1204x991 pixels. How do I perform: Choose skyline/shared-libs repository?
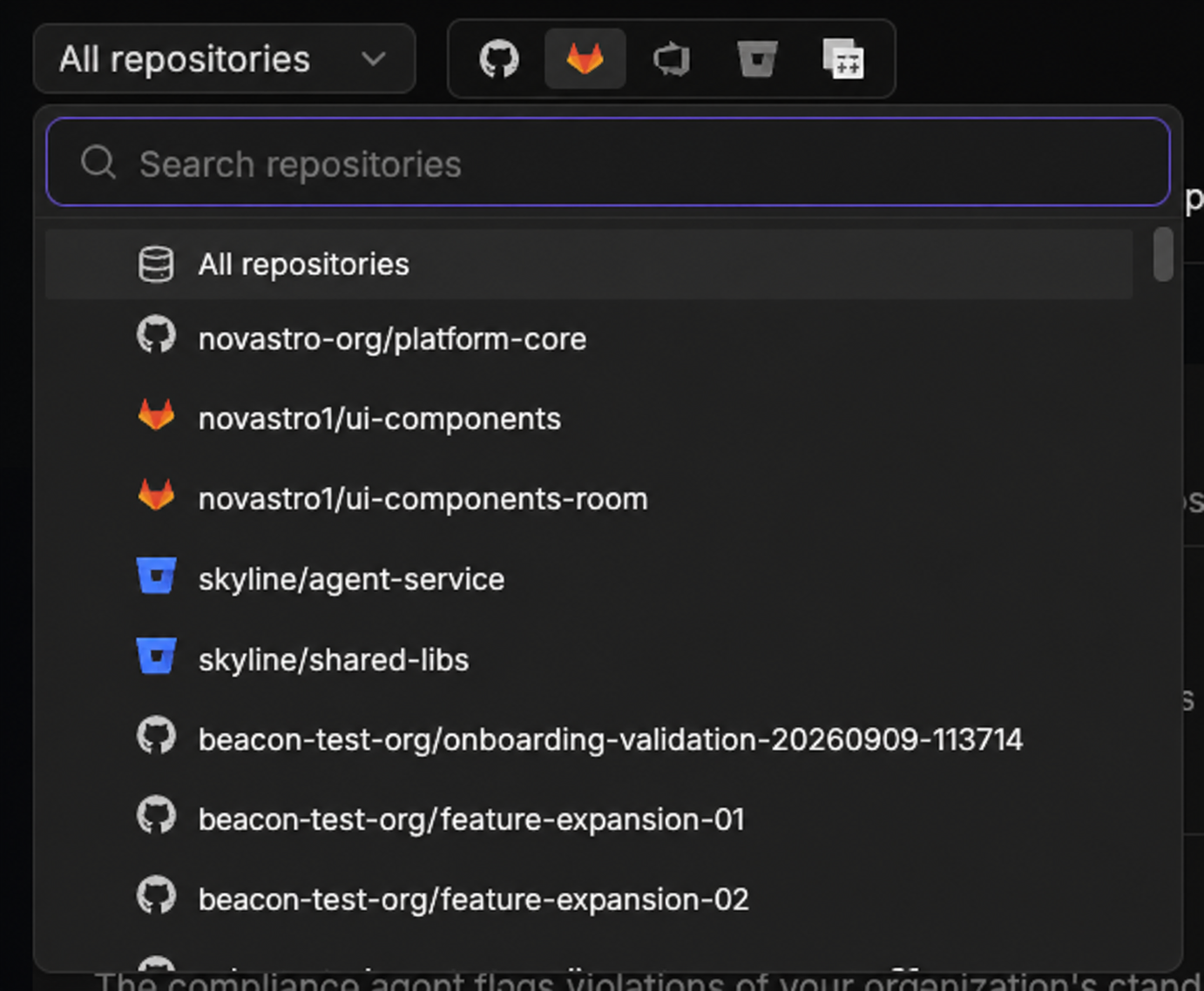tap(589, 659)
